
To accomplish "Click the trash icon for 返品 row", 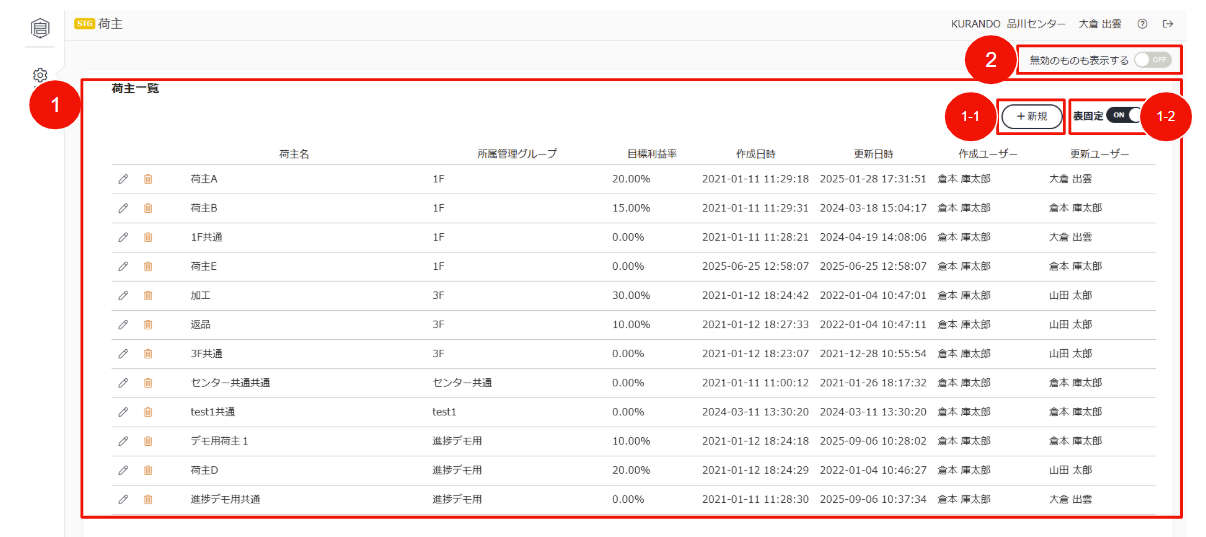I will 148,324.
